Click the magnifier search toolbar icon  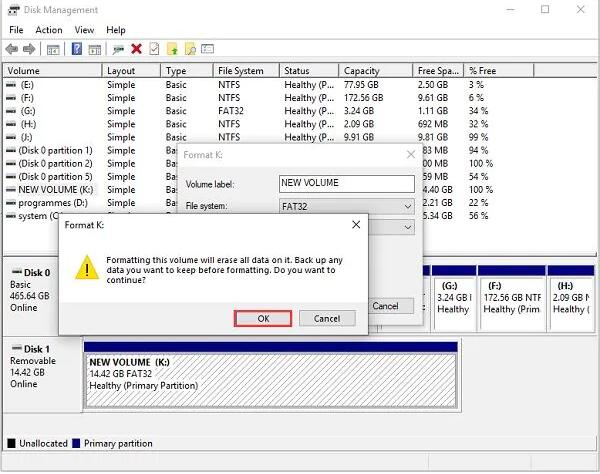tap(190, 49)
